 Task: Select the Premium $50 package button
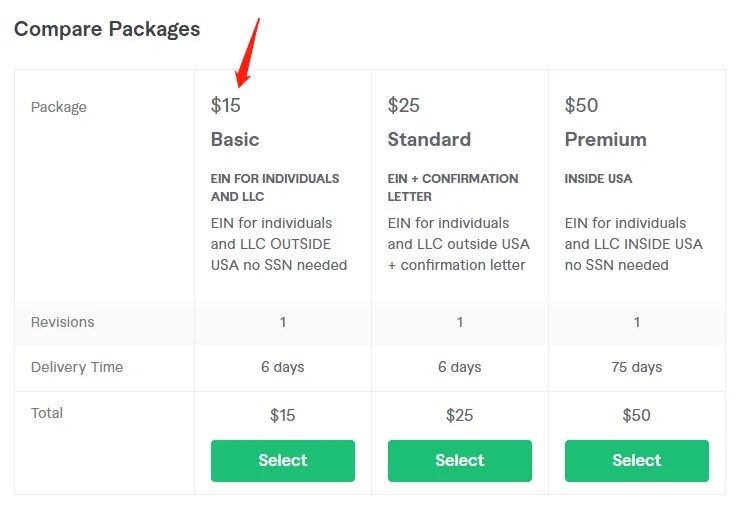click(637, 461)
